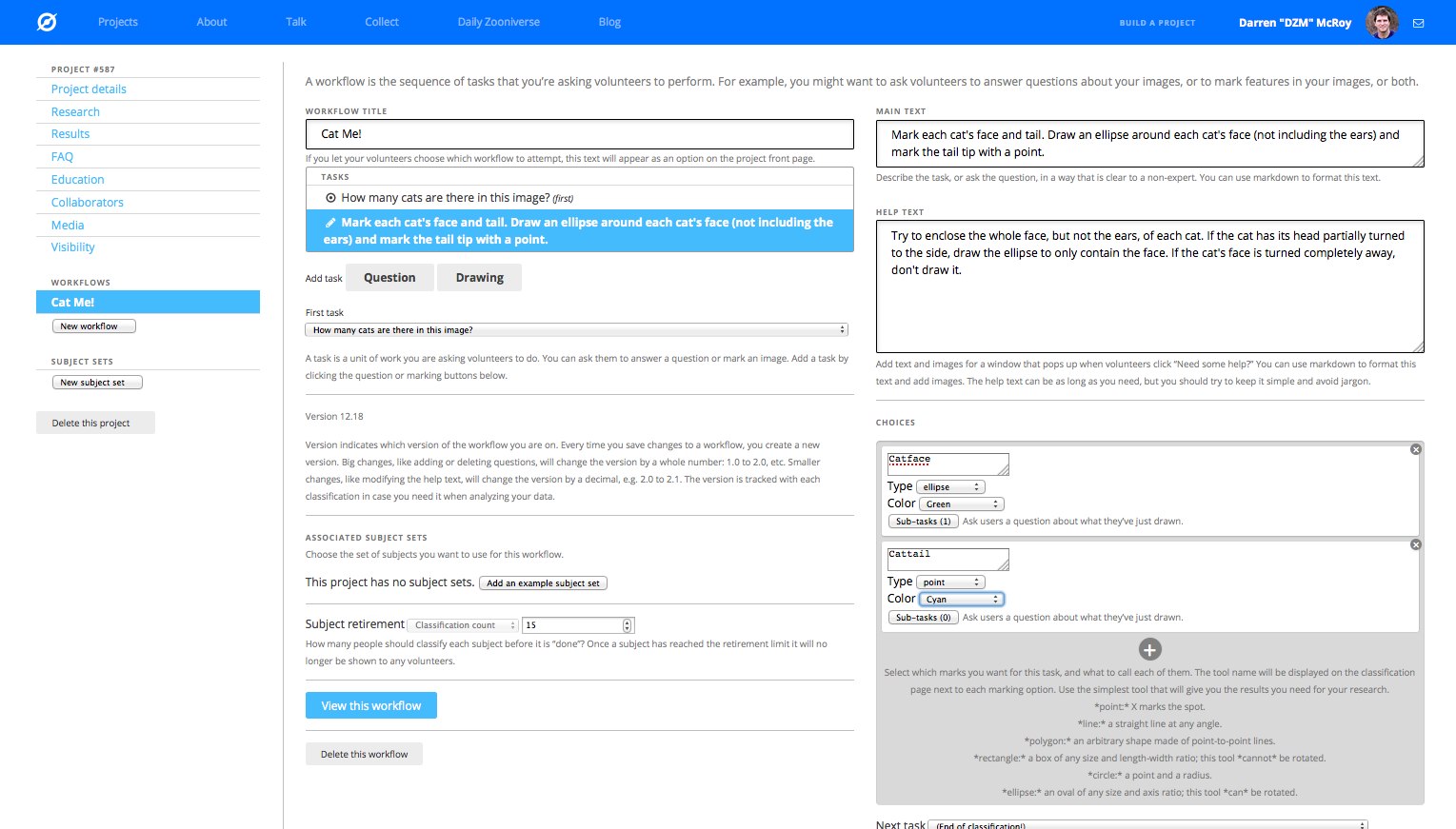Add a new choice with plus icon
1456x829 pixels.
point(1149,649)
